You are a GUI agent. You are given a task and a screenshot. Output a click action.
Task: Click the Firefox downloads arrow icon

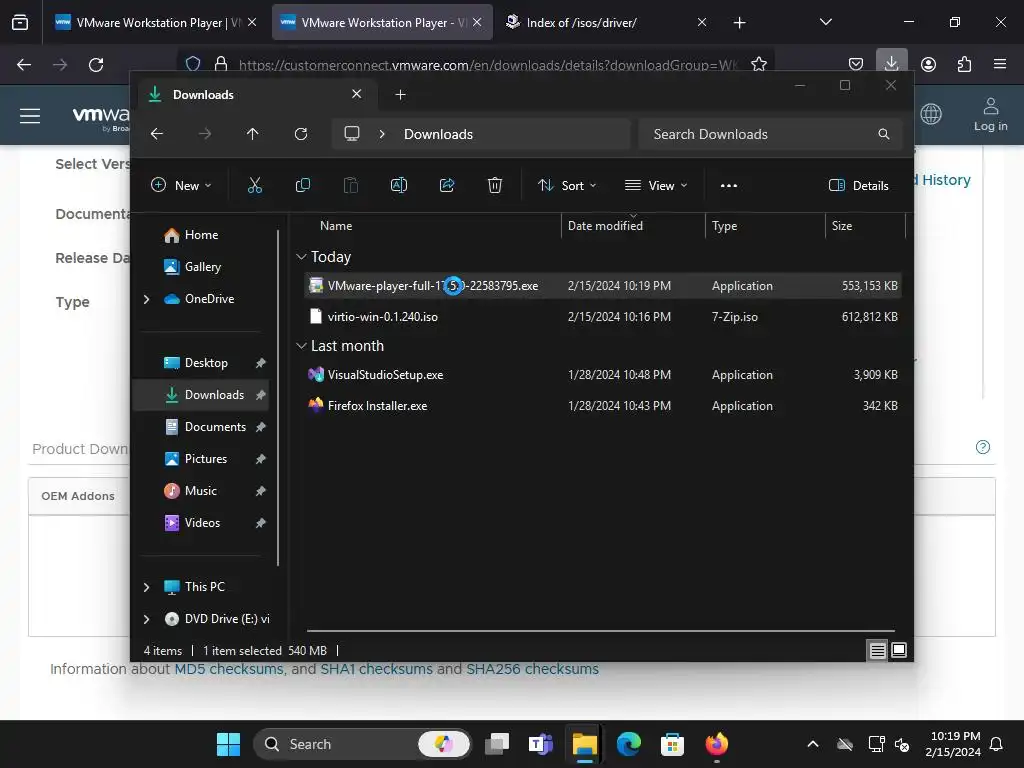click(x=891, y=63)
